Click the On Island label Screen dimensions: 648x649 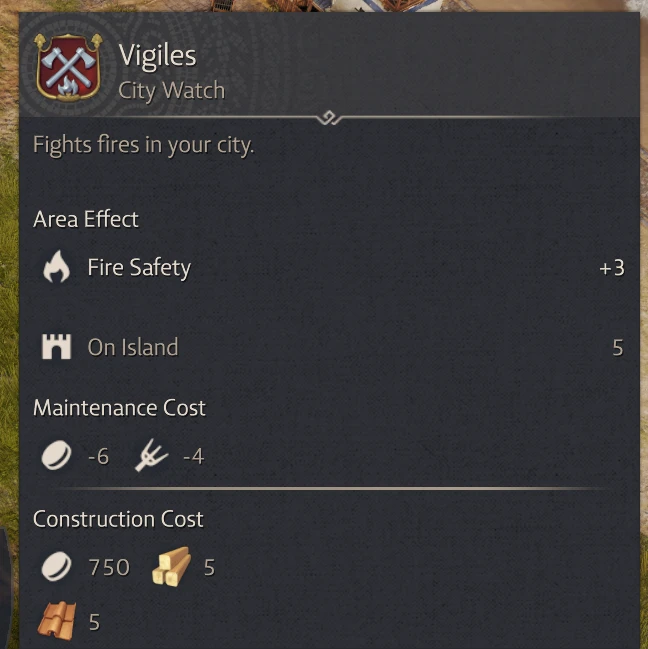[133, 347]
